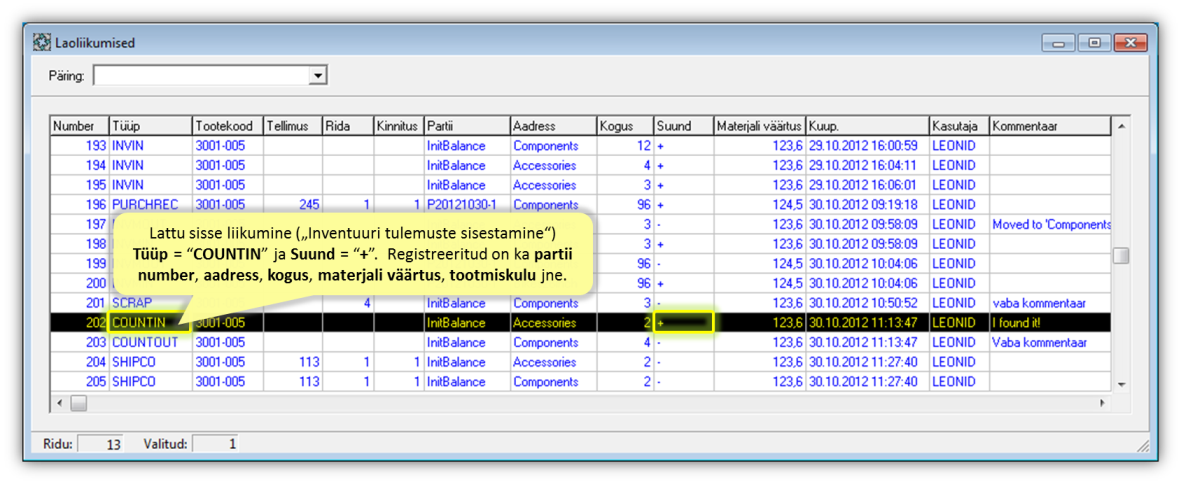
Task: Click the Ridu count field showing 13
Action: point(102,444)
